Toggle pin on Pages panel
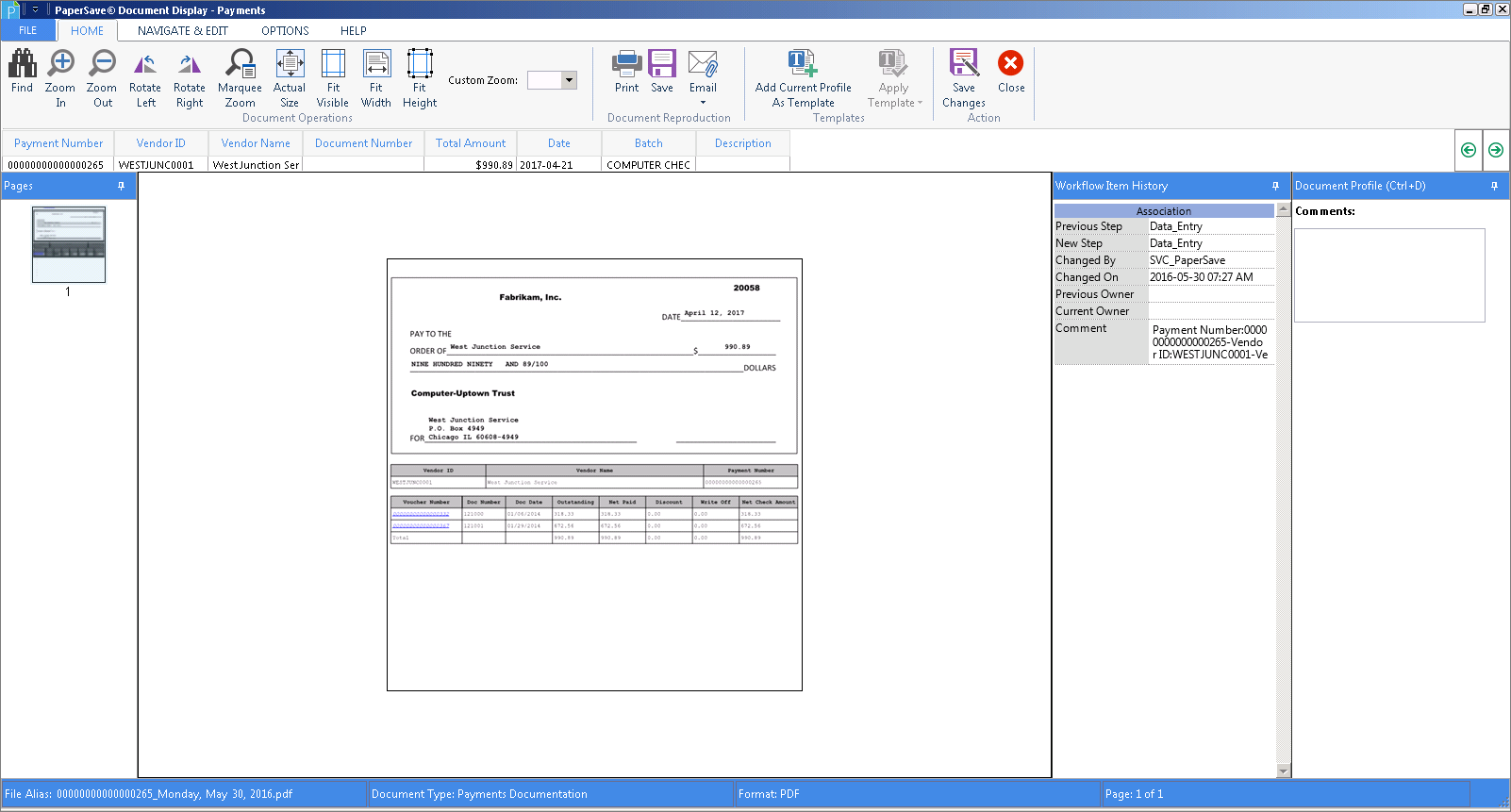The width and height of the screenshot is (1511, 812). (121, 186)
